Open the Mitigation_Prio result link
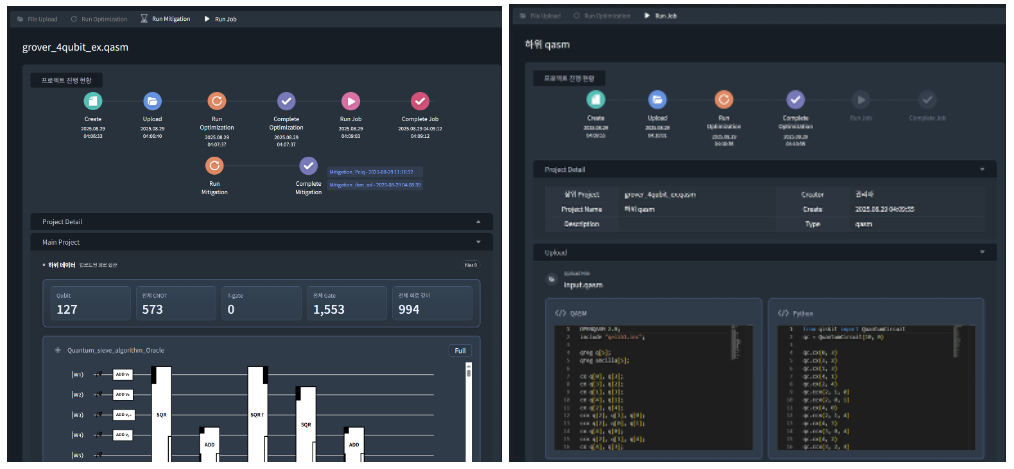Viewport: 1014px width, 469px height. (375, 172)
